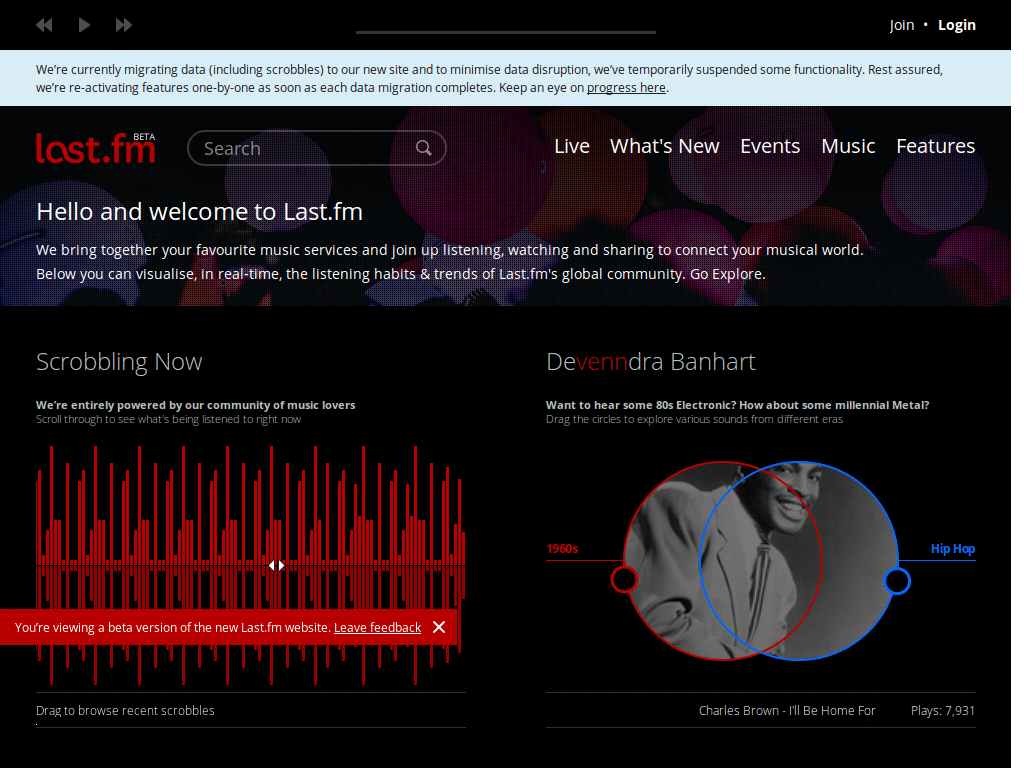
Task: Skip ahead using the fast-forward icon
Action: [123, 25]
